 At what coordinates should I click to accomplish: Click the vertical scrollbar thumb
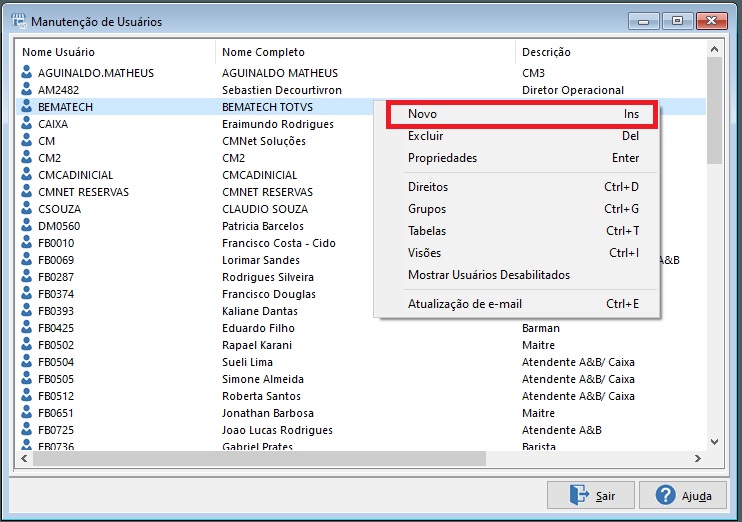tap(715, 111)
